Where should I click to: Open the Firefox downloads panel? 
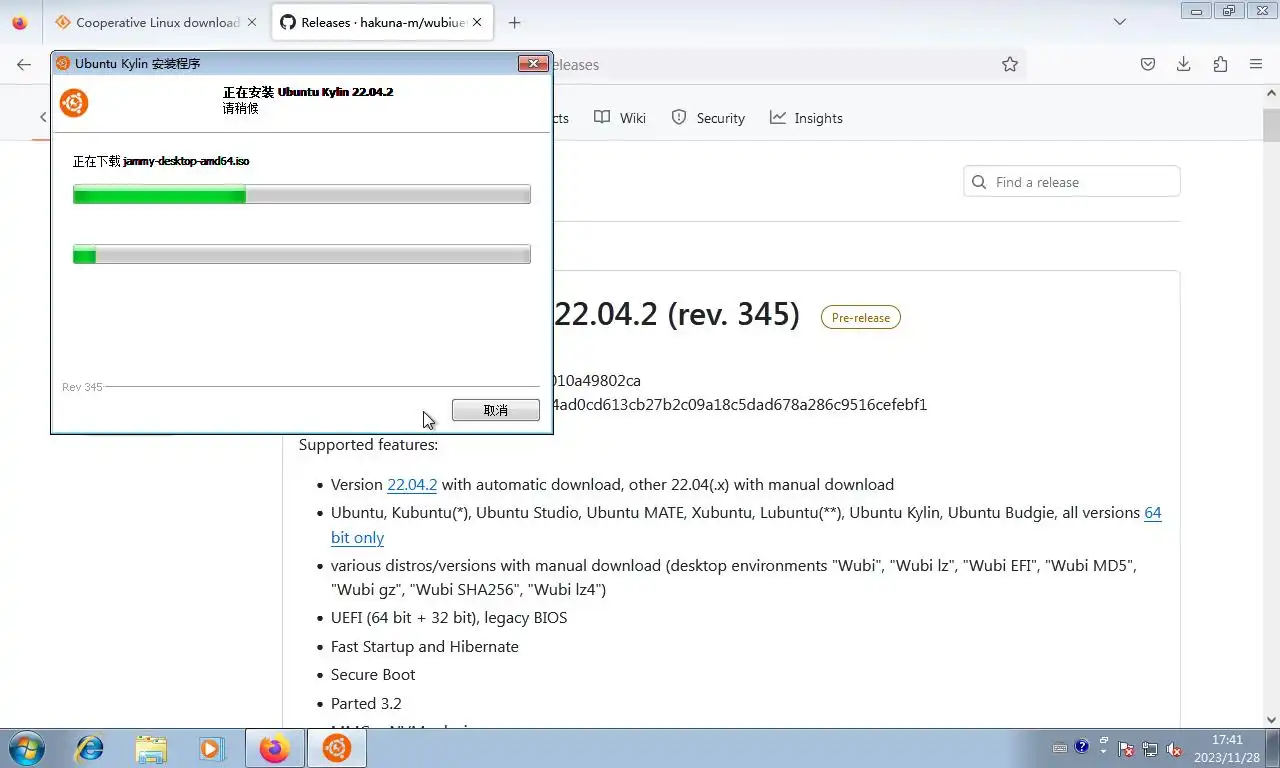(1184, 64)
